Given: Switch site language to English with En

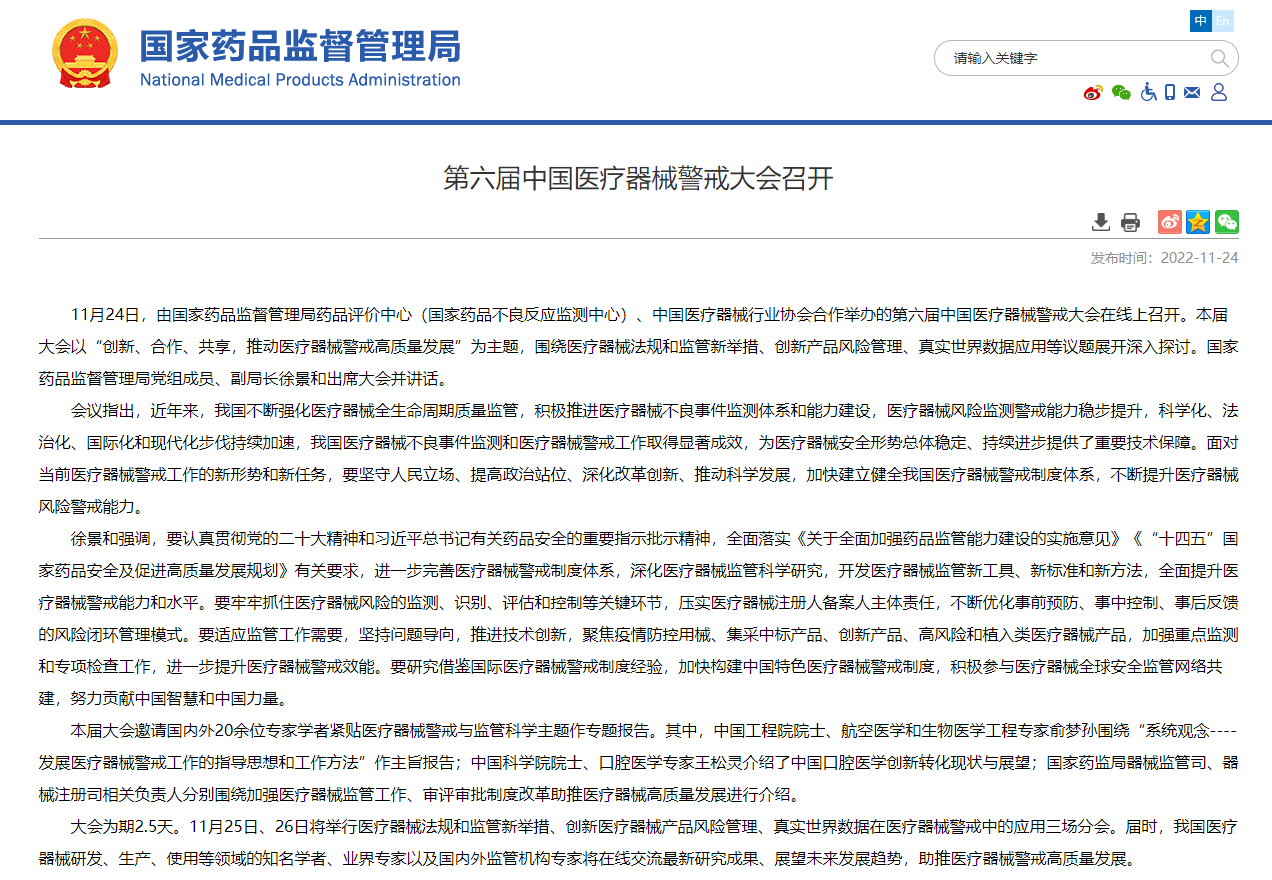Looking at the screenshot, I should pos(1221,21).
